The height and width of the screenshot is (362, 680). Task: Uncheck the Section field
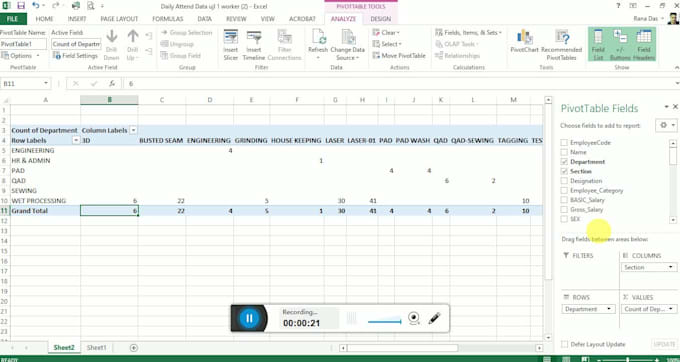tap(564, 171)
